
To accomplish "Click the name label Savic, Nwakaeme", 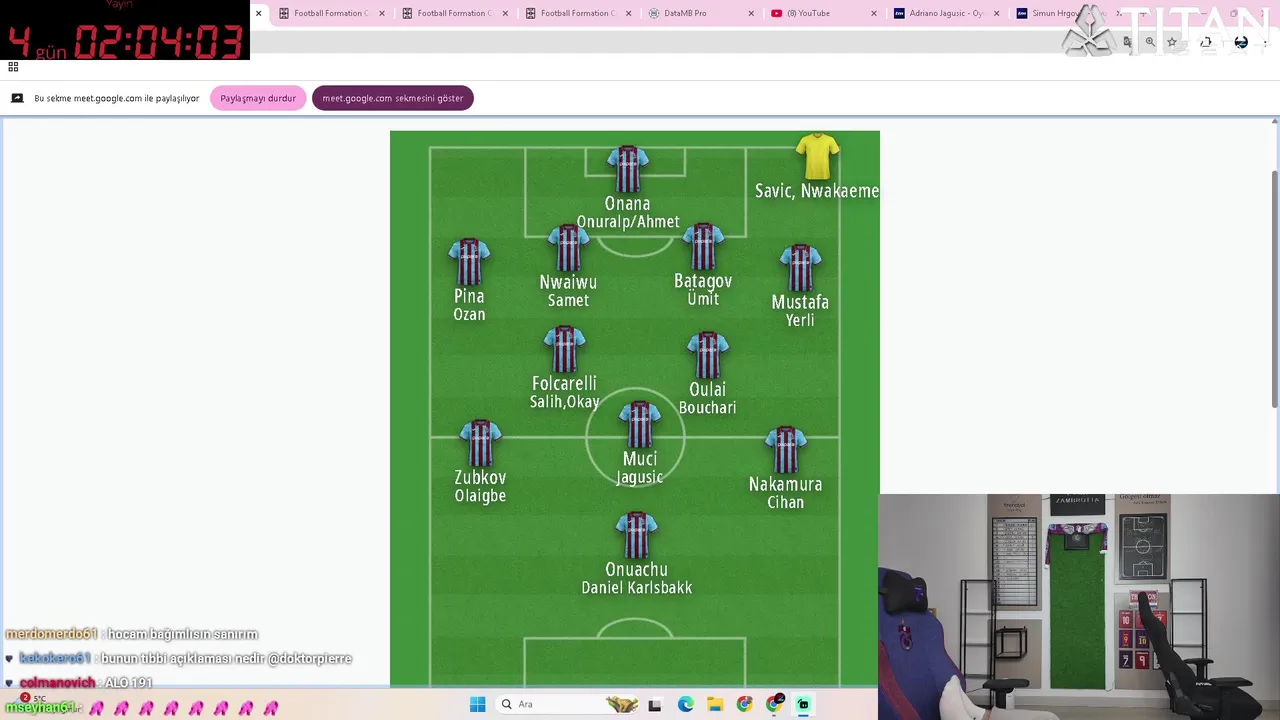I will pos(817,191).
